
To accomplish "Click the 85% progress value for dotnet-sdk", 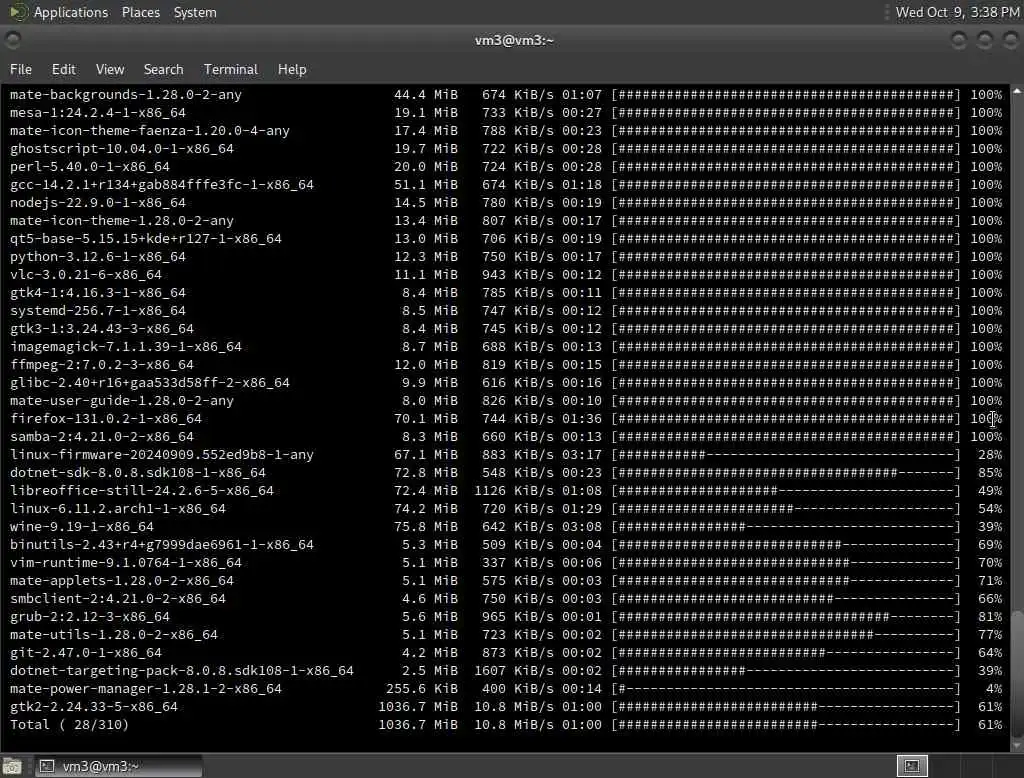I will pyautogui.click(x=990, y=472).
